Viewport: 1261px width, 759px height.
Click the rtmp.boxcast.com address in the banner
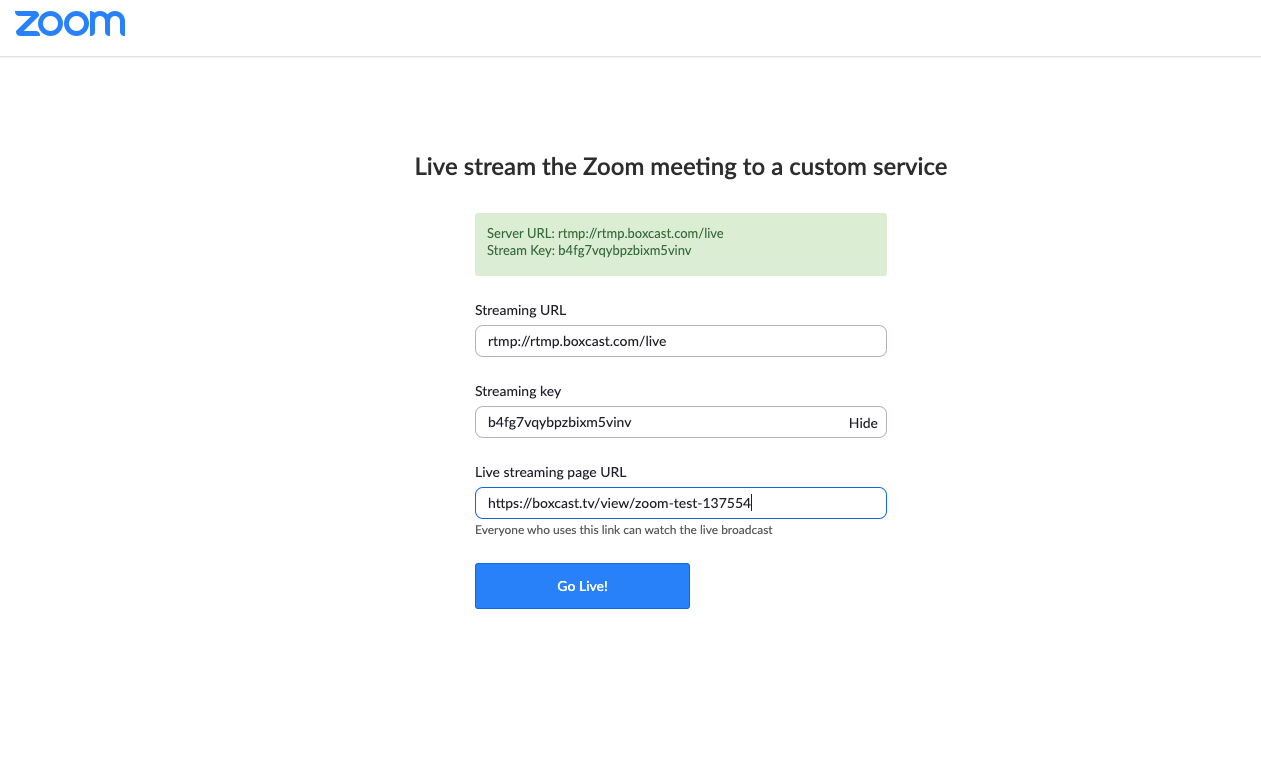640,233
